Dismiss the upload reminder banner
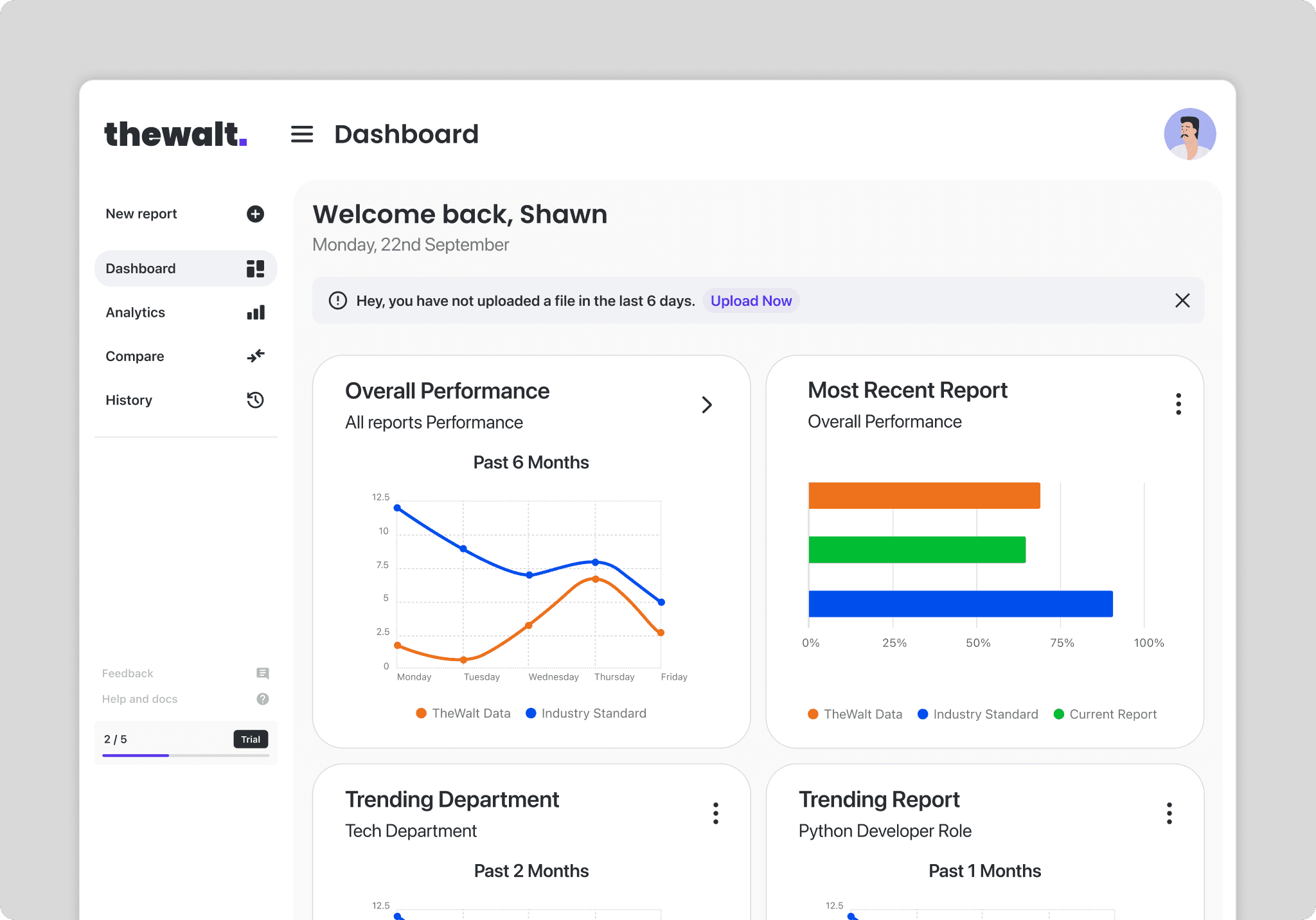The height and width of the screenshot is (920, 1316). (x=1182, y=301)
